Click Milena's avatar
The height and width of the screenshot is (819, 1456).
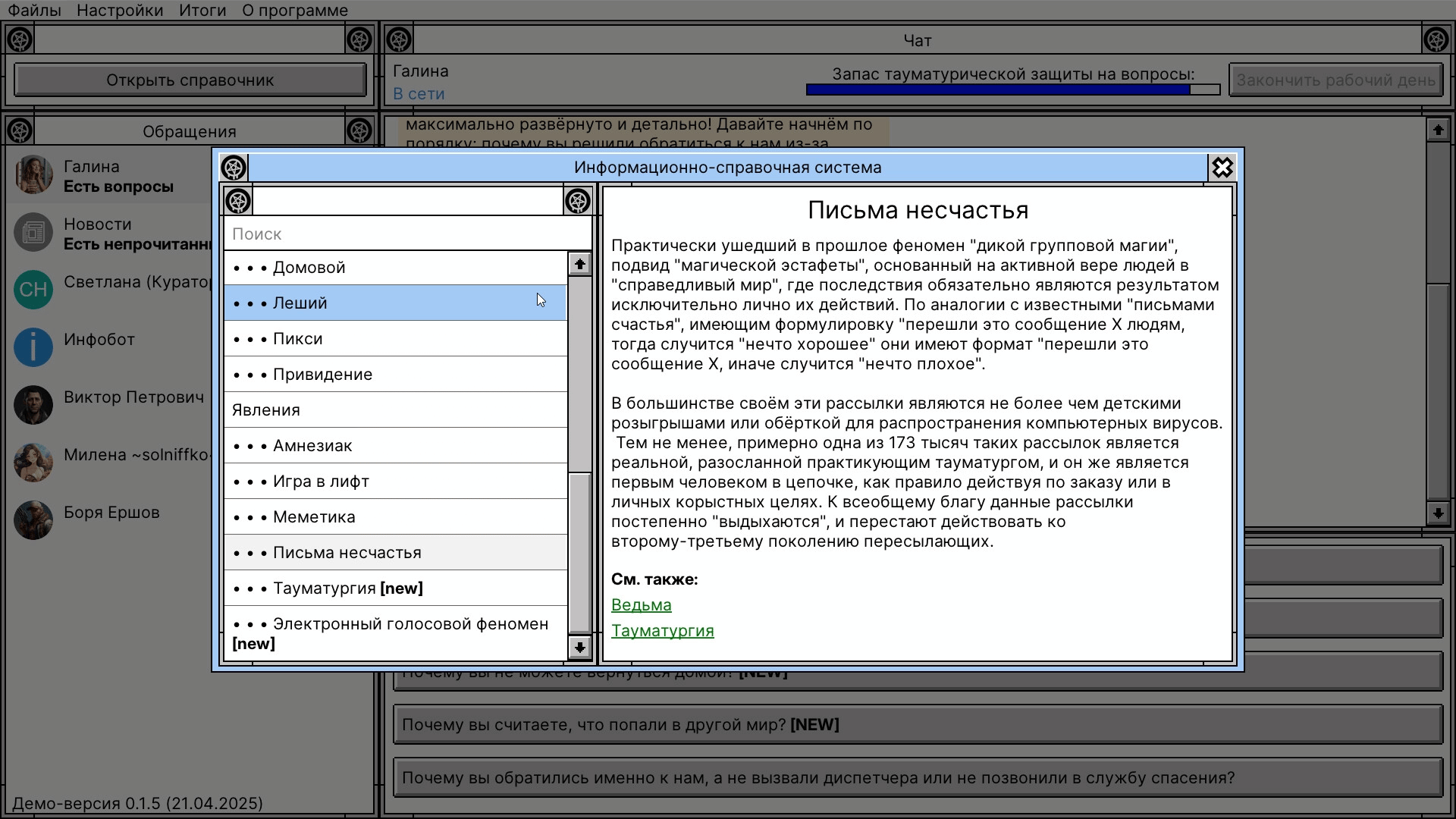coord(33,463)
